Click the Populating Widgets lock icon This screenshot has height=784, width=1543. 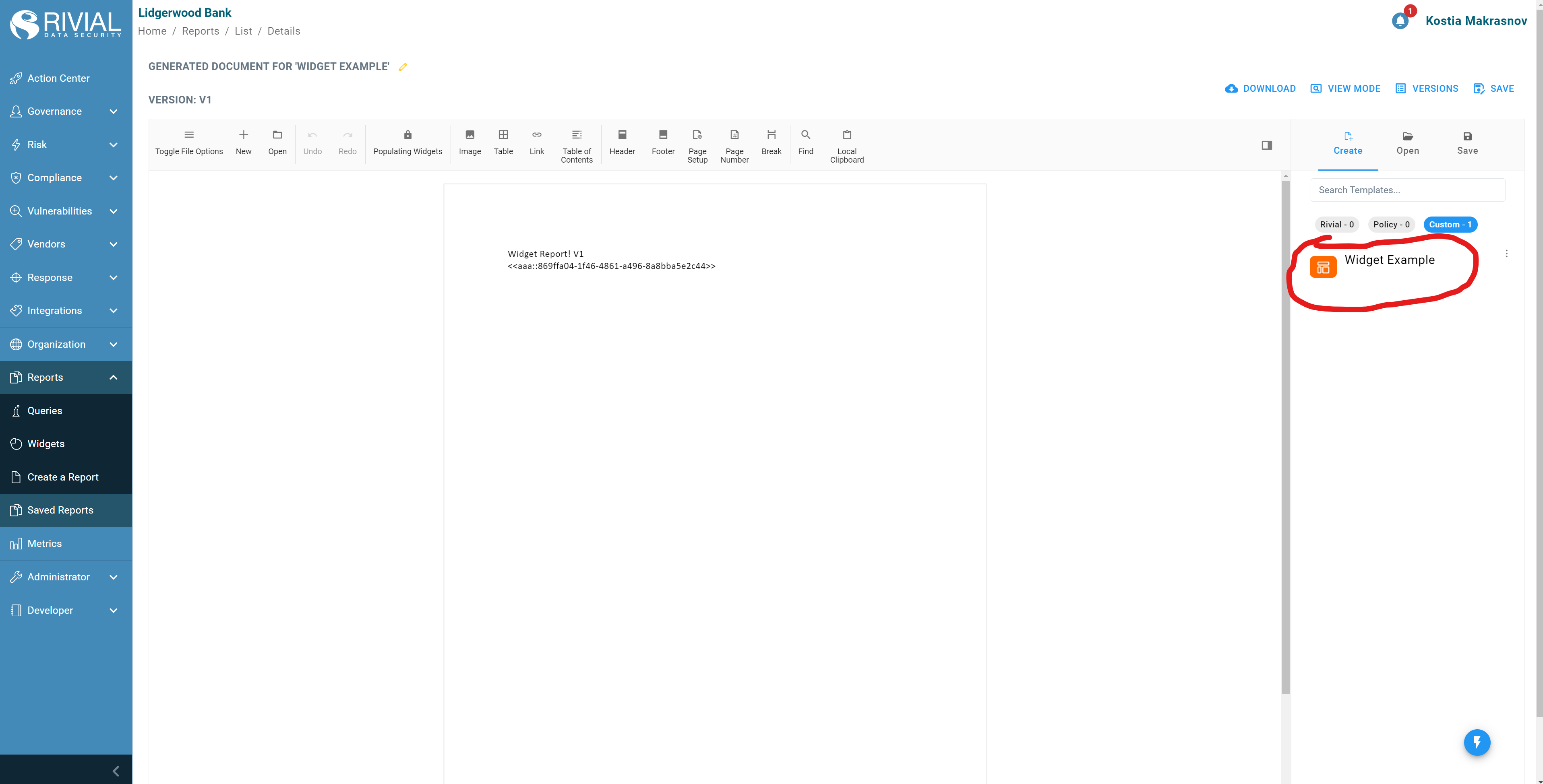pos(407,135)
